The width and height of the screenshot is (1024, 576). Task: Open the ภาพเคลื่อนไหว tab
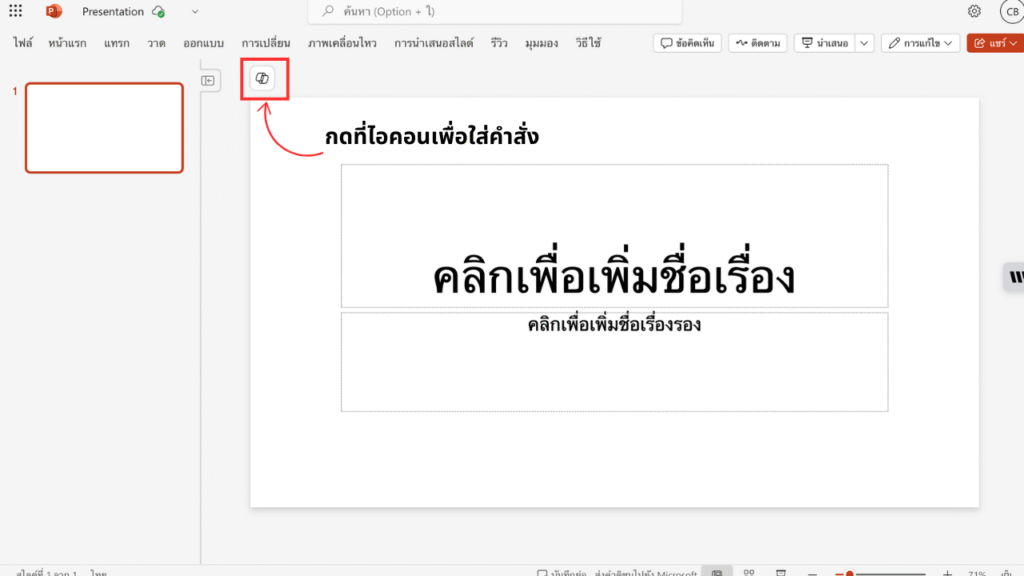coord(343,43)
